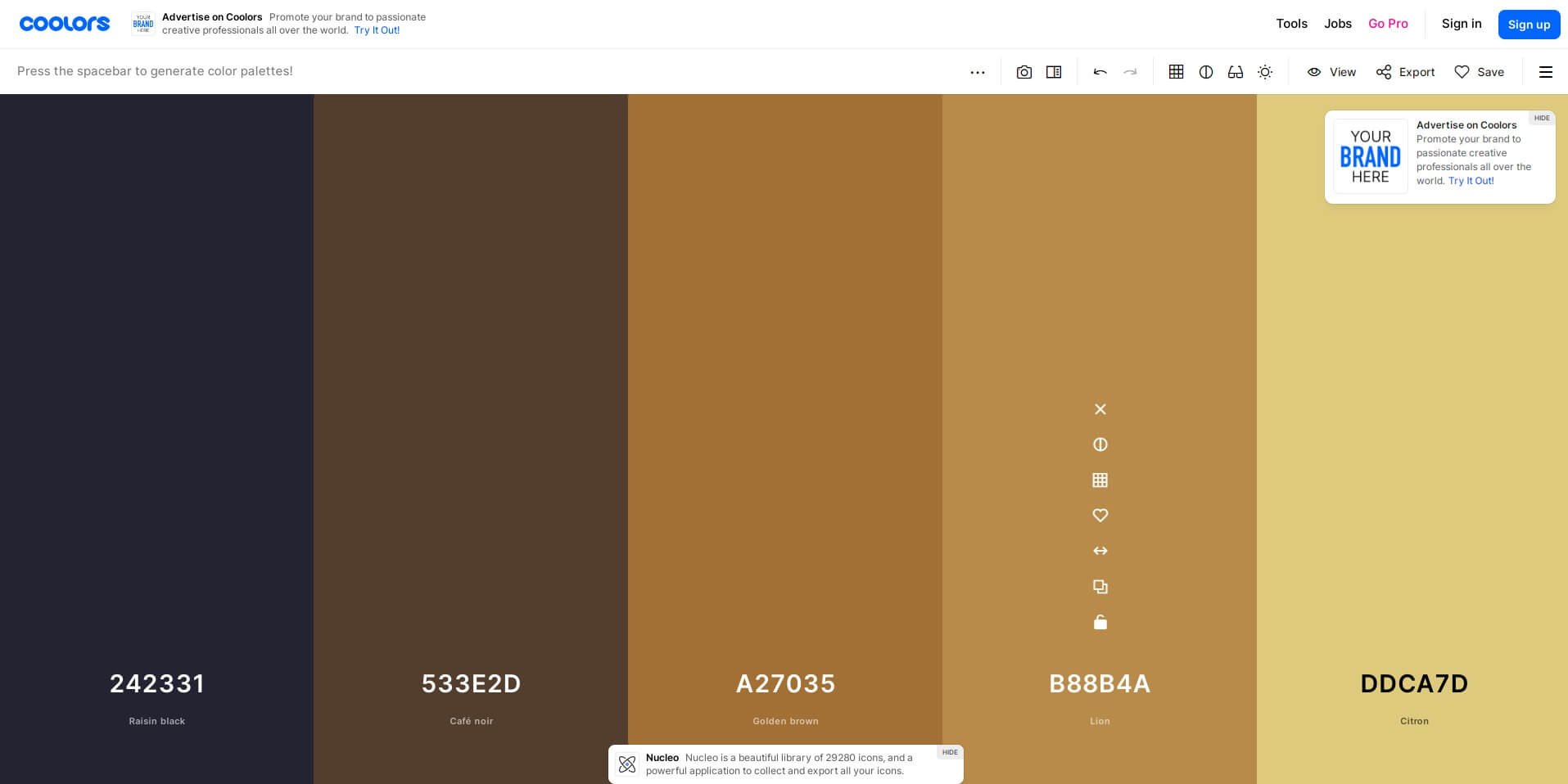This screenshot has width=1568, height=784.
Task: Lock the Lion color with the padlock icon
Action: (x=1100, y=622)
